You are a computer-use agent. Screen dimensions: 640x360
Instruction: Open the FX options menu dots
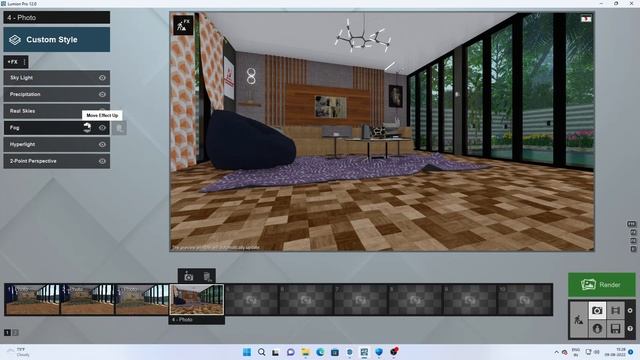pyautogui.click(x=24, y=62)
